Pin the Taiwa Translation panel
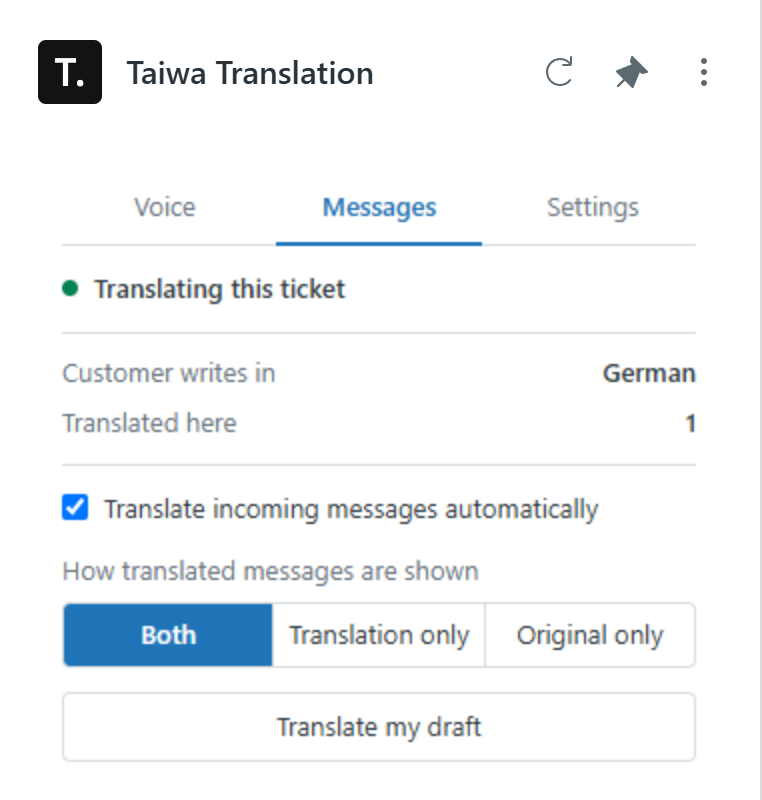The width and height of the screenshot is (762, 800). pyautogui.click(x=631, y=72)
